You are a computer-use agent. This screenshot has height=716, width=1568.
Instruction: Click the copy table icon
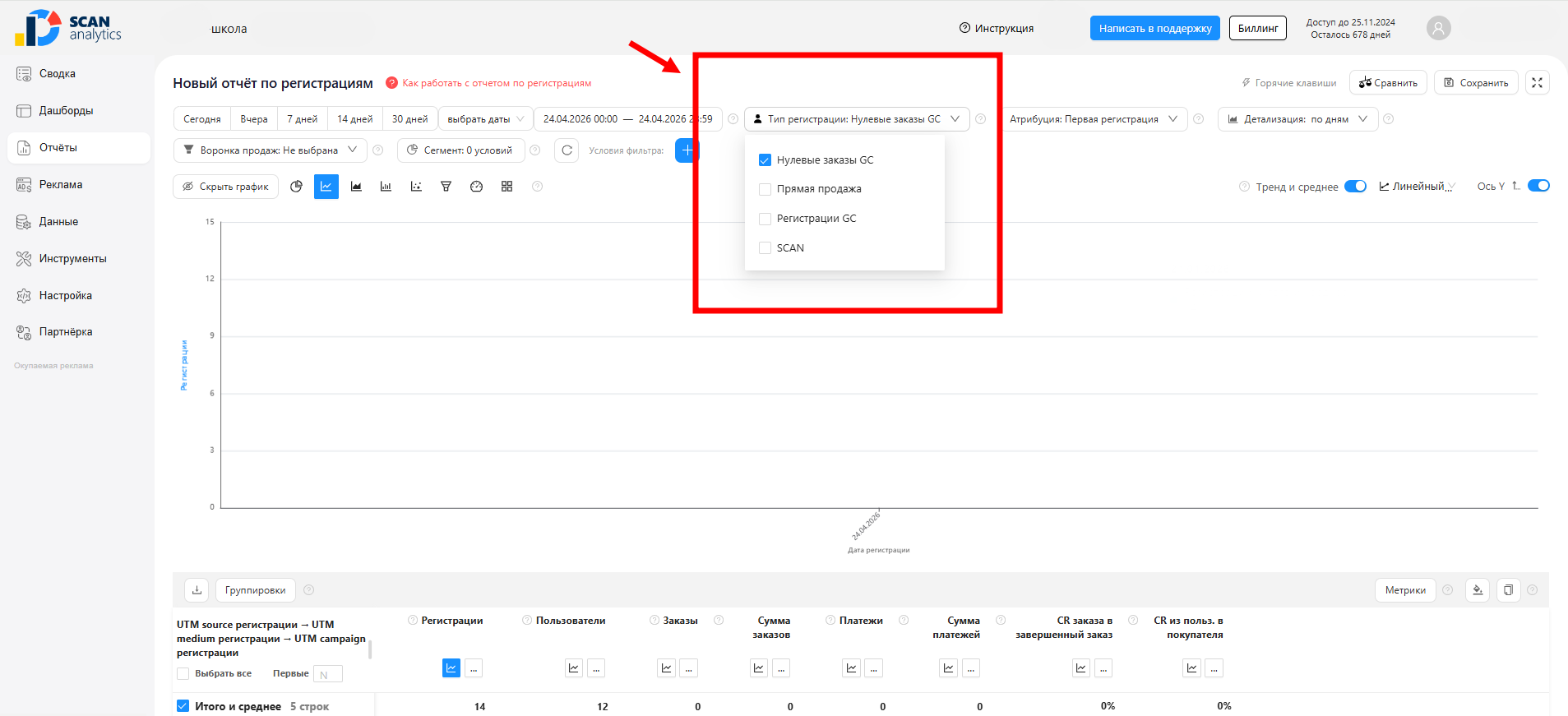pos(1508,590)
